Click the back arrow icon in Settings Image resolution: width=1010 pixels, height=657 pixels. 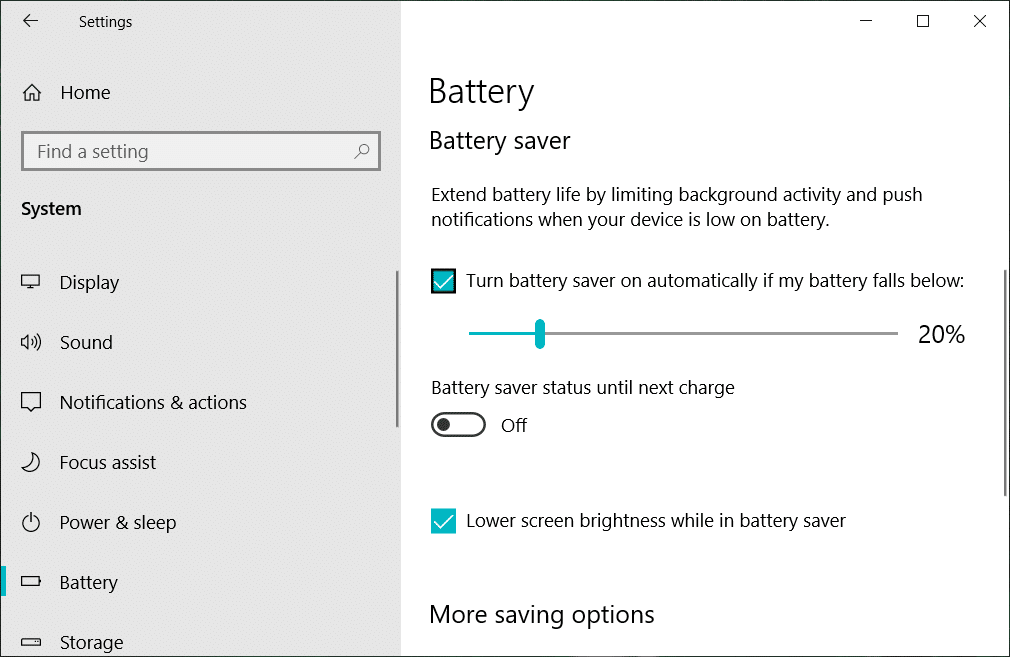(x=31, y=21)
